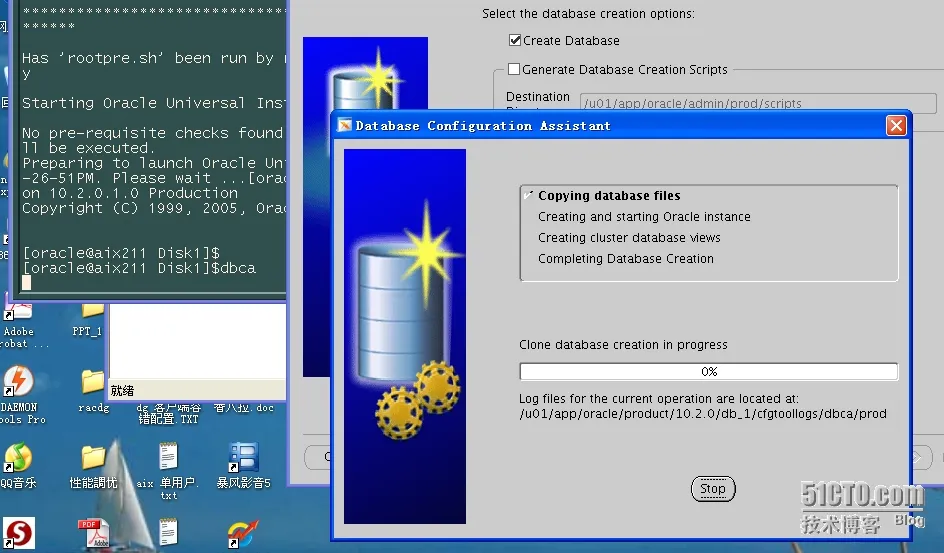The width and height of the screenshot is (944, 553).
Task: Open the notepad file icon beside PDF icon
Action: coord(168,532)
